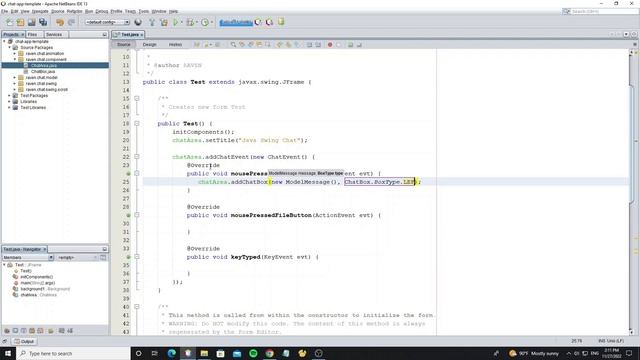Collapse the code fold at line 22
This screenshot has width=640, height=360.
tap(137, 157)
